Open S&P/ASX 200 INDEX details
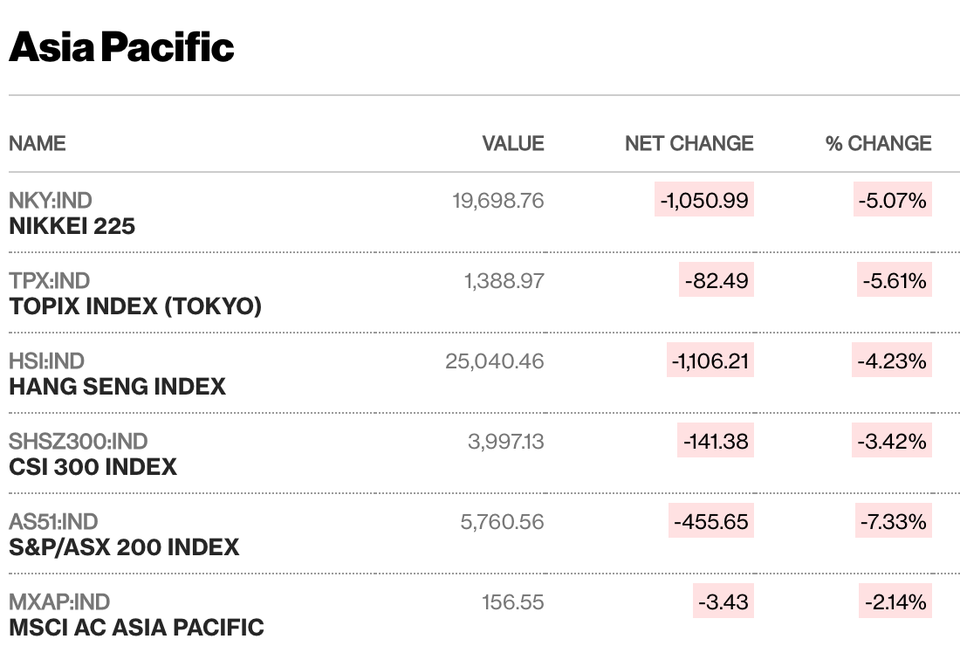This screenshot has width=960, height=646. click(x=124, y=547)
